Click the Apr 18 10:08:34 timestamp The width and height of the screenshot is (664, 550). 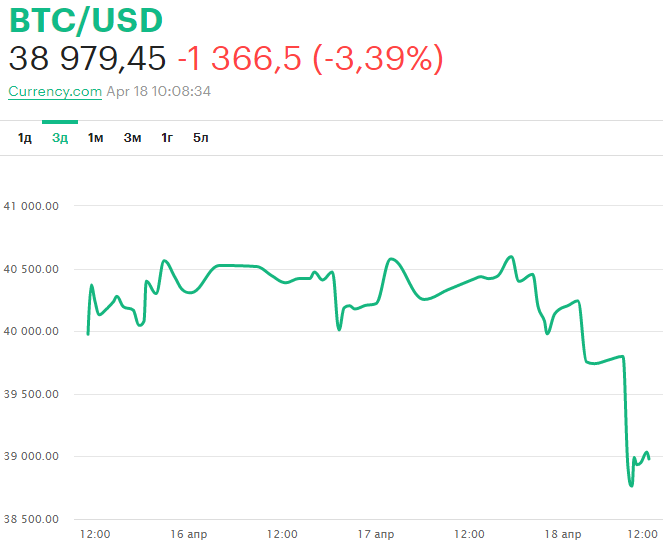[x=158, y=91]
